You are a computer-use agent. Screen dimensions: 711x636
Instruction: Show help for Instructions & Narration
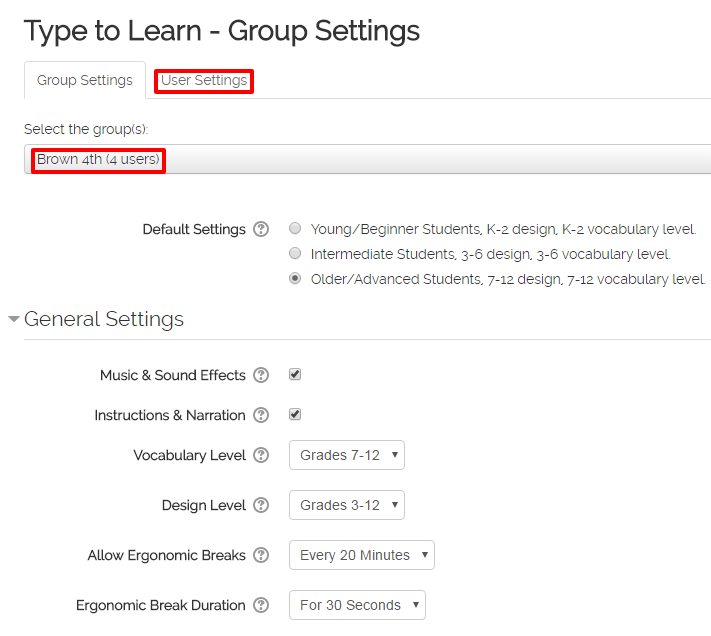point(261,415)
